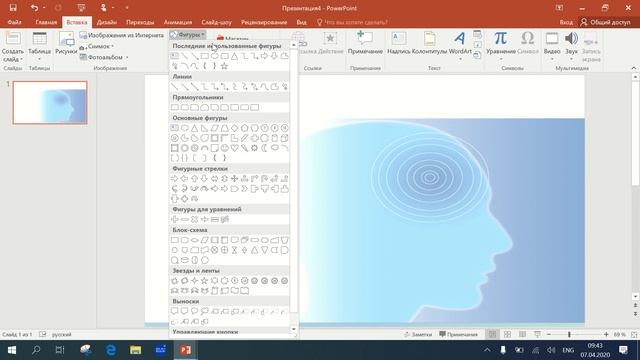Click the Символ omega icon
Viewport: 640px width, 360px height.
click(527, 38)
